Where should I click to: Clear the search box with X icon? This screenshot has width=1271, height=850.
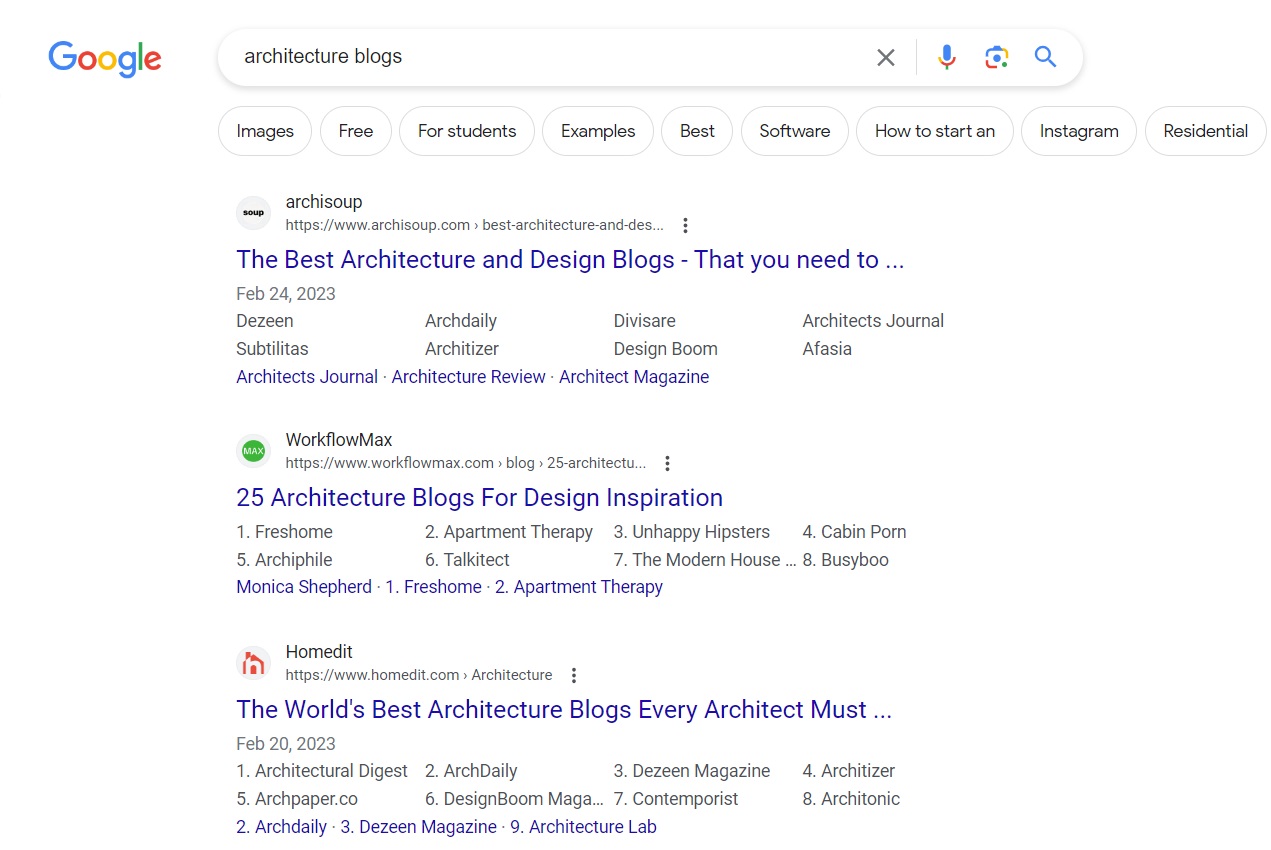886,58
